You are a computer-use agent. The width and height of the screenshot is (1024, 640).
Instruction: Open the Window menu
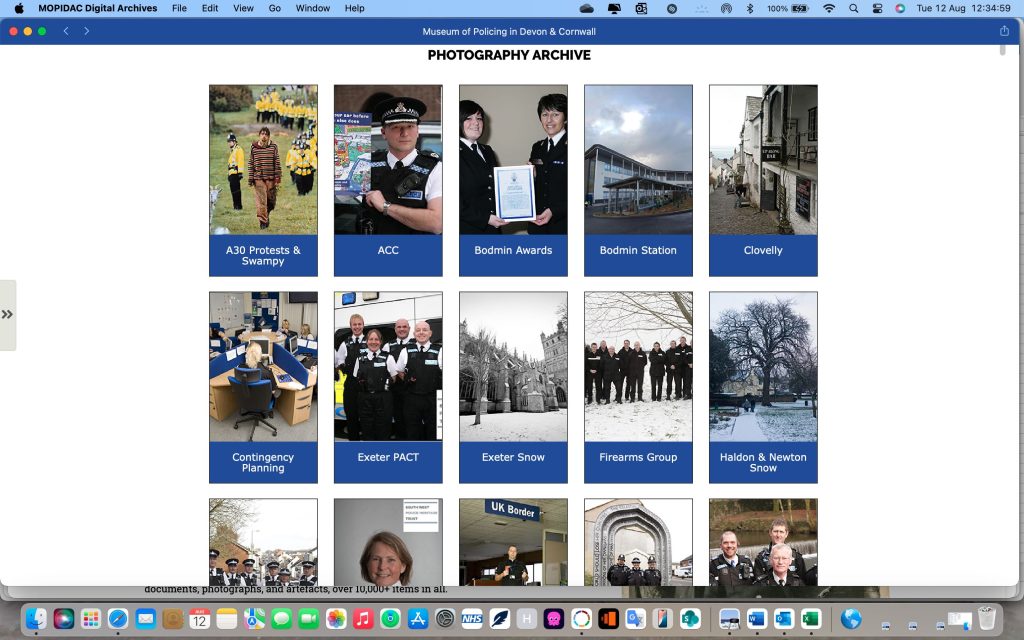(312, 8)
